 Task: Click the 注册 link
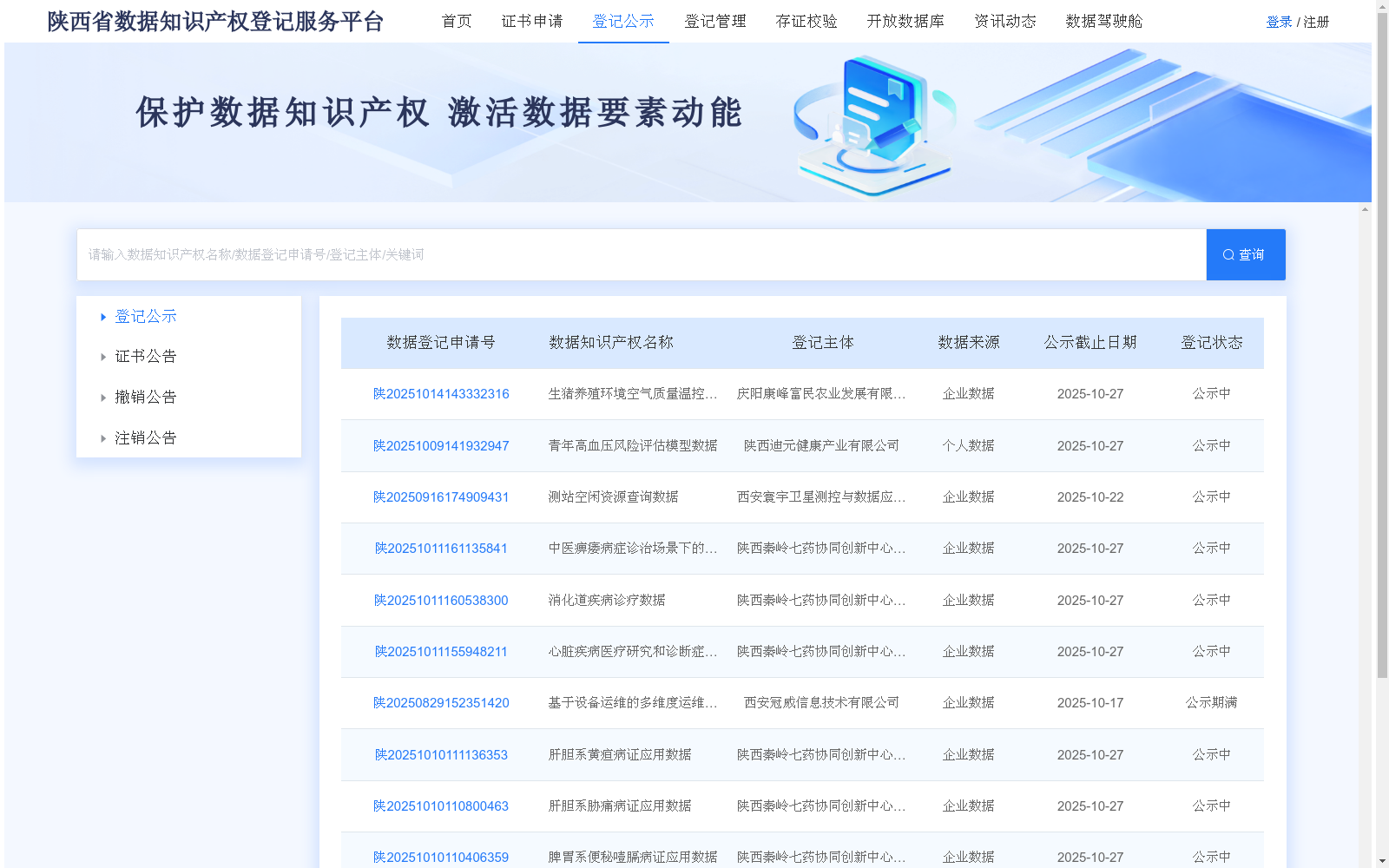click(1316, 22)
